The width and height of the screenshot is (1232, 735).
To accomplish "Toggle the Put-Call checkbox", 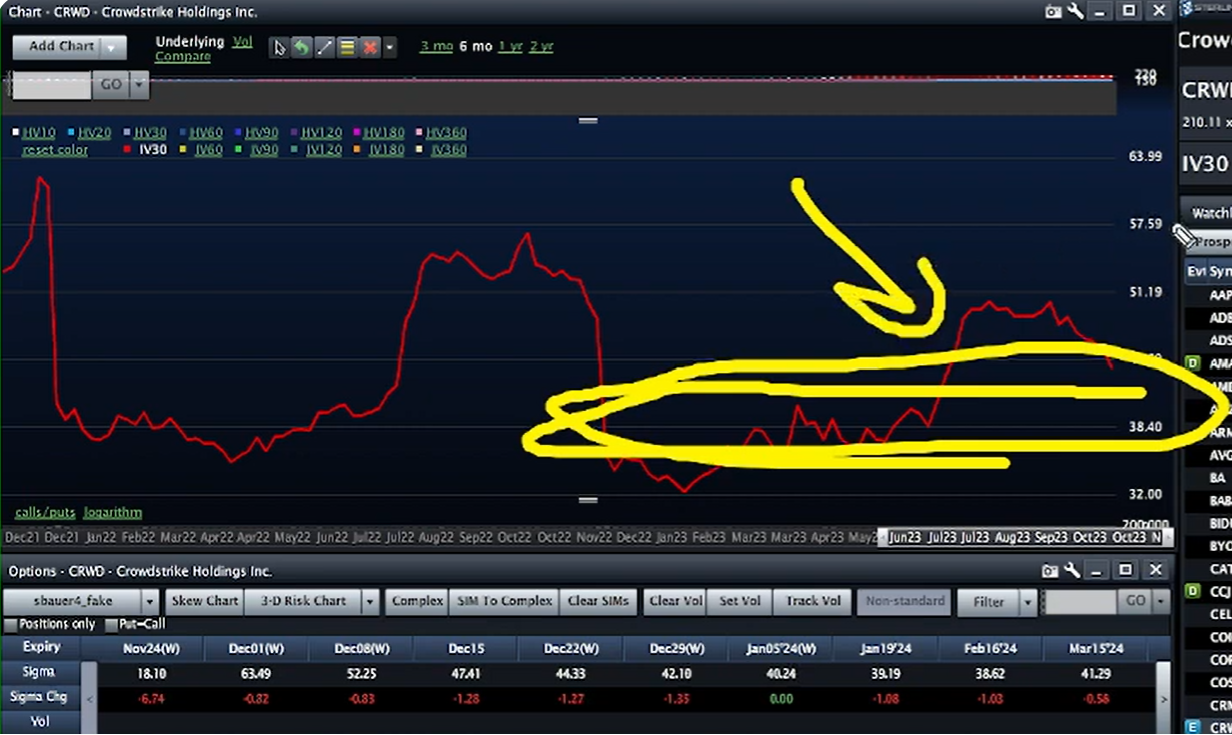I will (109, 623).
